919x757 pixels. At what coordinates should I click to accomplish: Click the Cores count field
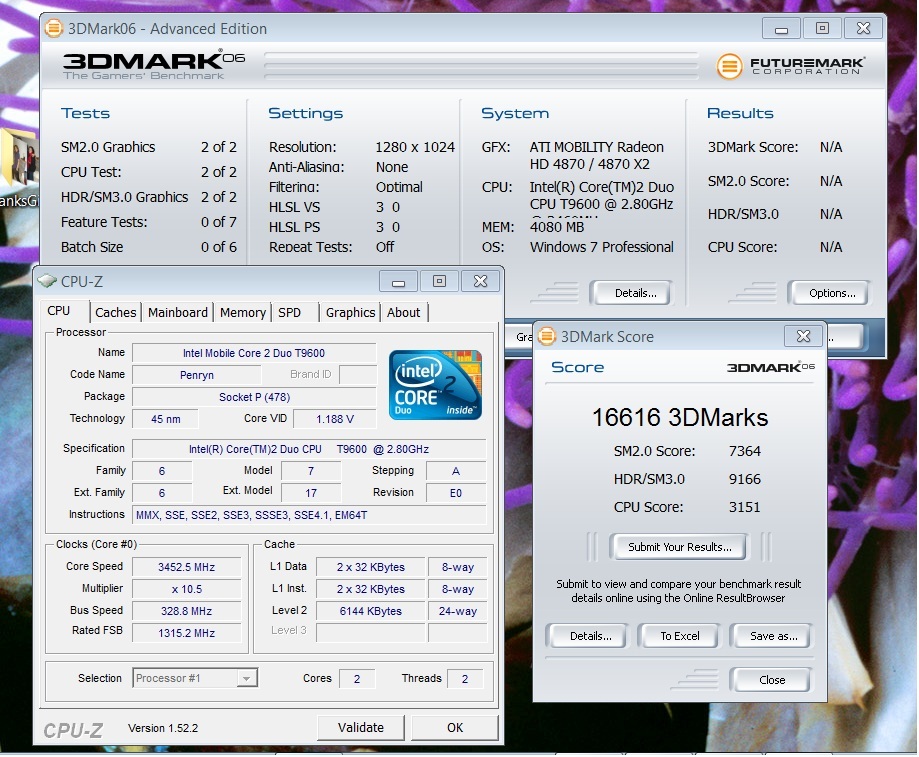[357, 678]
